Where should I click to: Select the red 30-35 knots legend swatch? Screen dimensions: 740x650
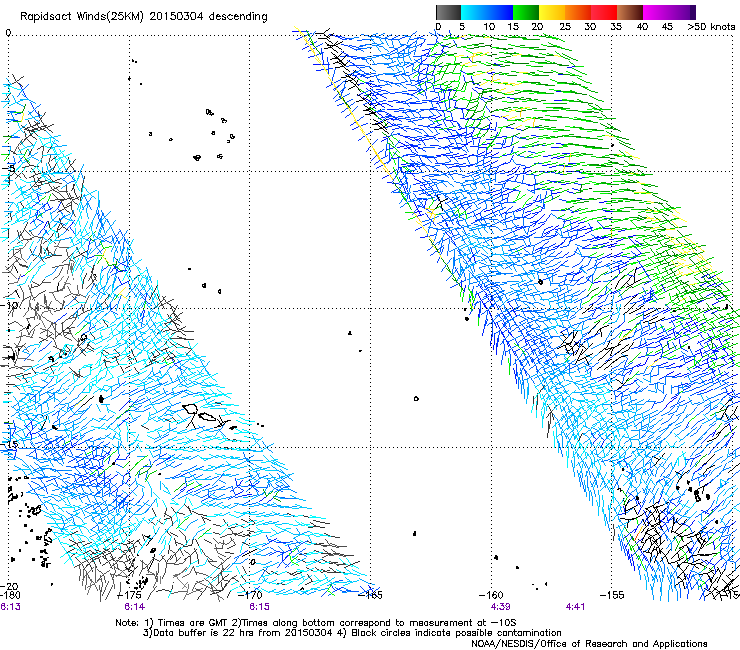[604, 12]
